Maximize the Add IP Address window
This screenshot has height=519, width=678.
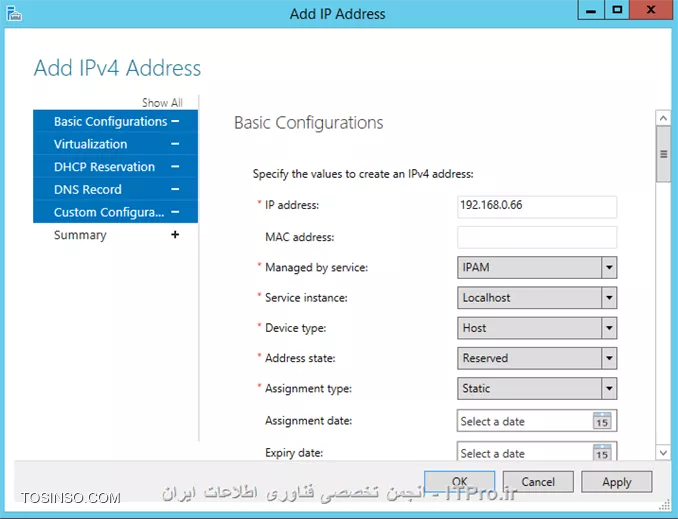point(617,10)
